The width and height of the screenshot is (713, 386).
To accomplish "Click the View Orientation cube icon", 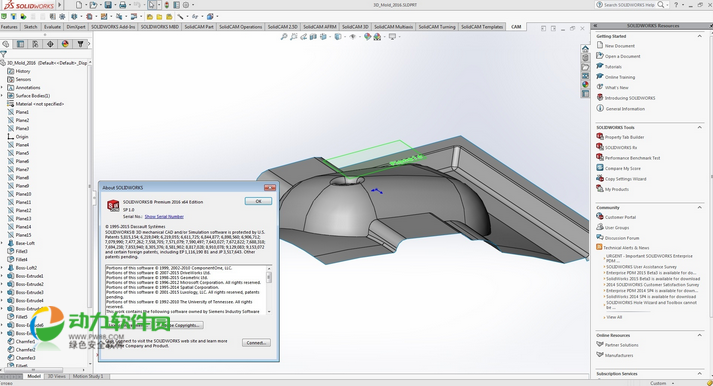I will click(x=323, y=36).
